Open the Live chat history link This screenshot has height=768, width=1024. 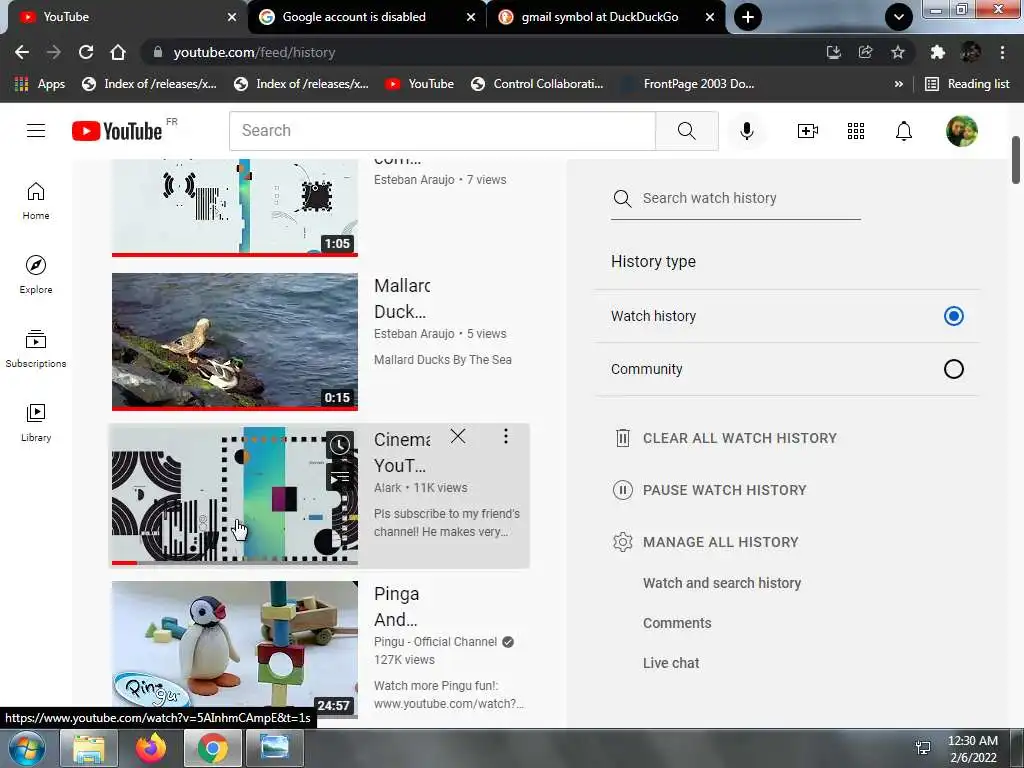click(x=671, y=663)
